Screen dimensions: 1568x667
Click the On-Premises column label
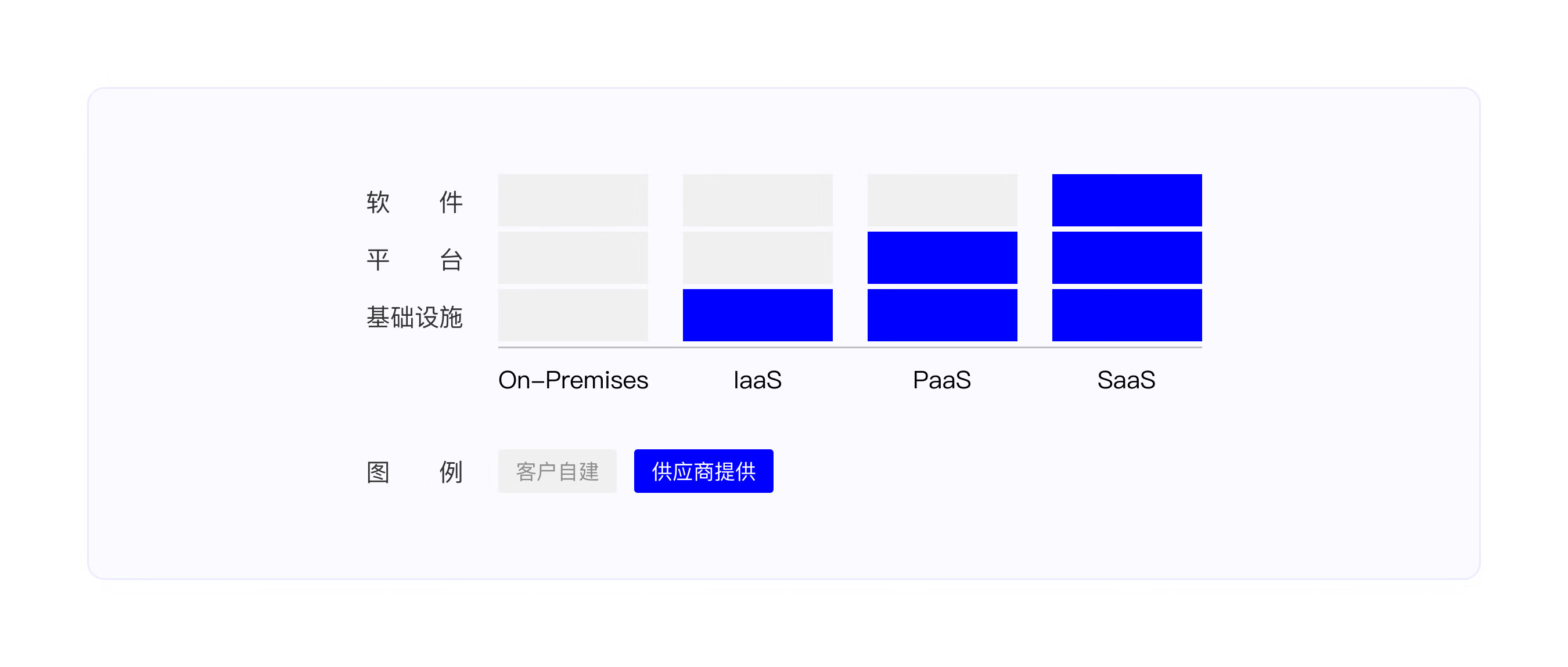[573, 380]
